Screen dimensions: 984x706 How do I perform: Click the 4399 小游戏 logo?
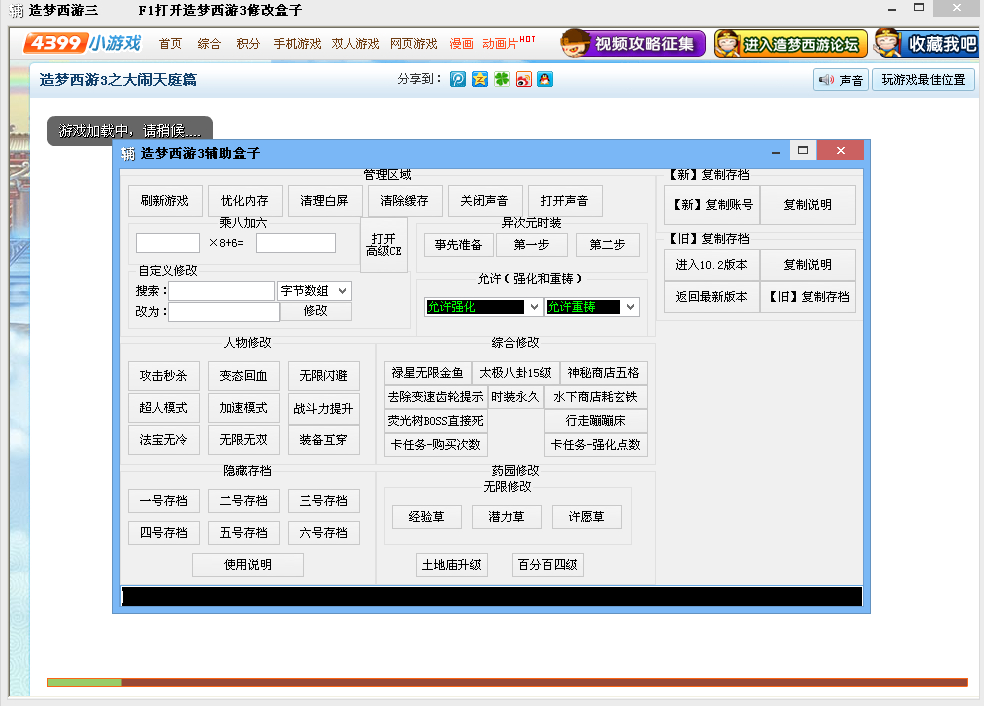point(82,44)
